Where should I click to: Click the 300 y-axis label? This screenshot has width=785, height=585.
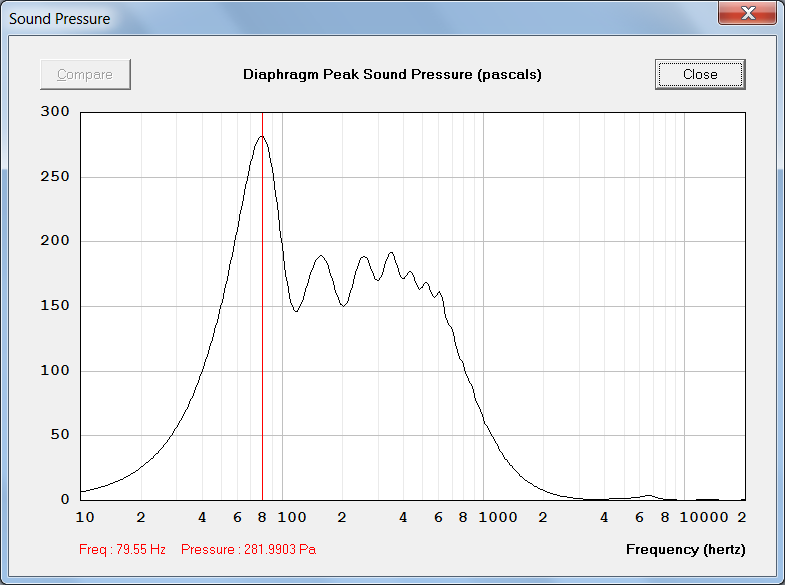[x=55, y=111]
